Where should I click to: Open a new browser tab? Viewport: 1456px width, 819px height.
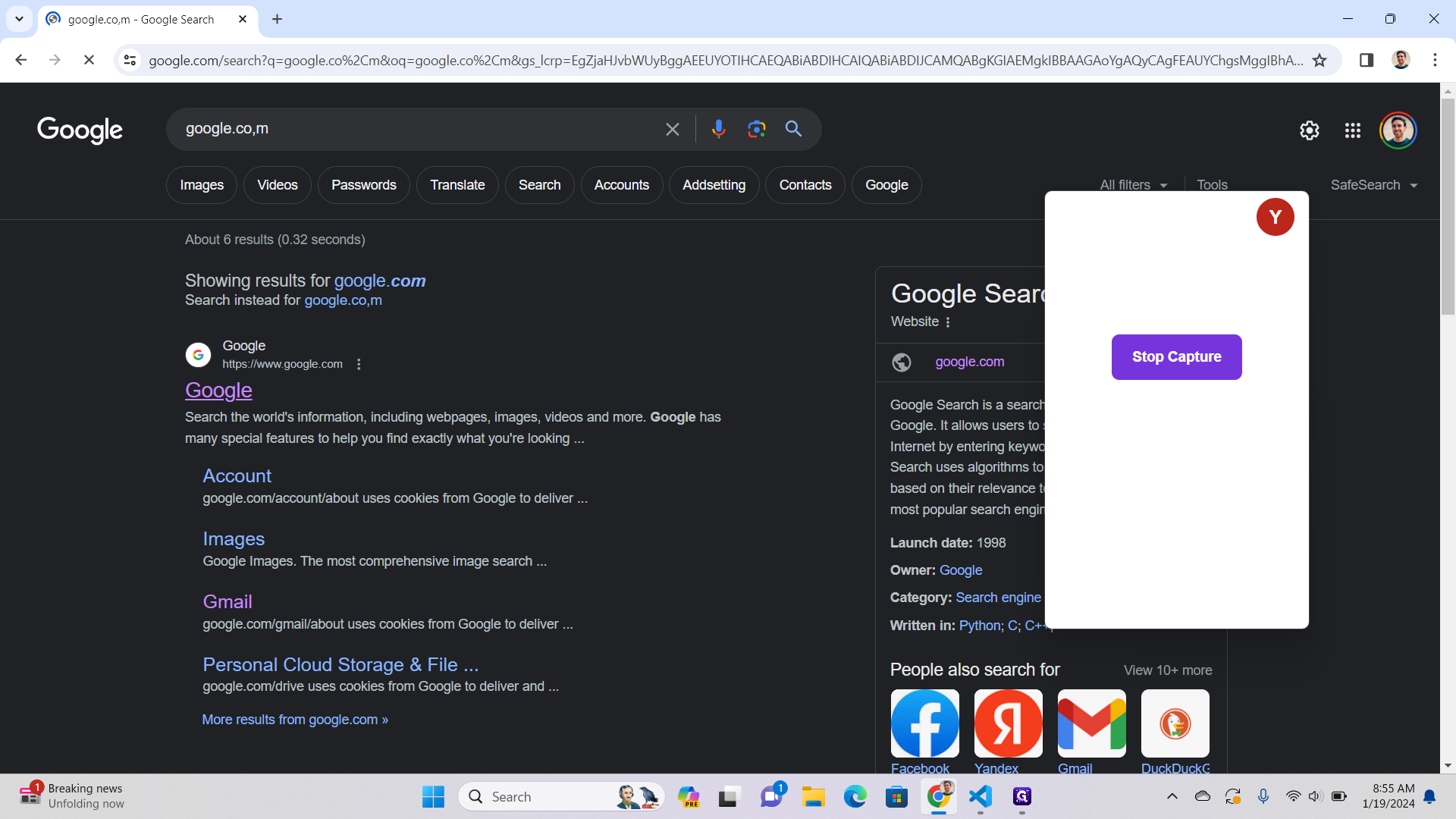[x=277, y=19]
